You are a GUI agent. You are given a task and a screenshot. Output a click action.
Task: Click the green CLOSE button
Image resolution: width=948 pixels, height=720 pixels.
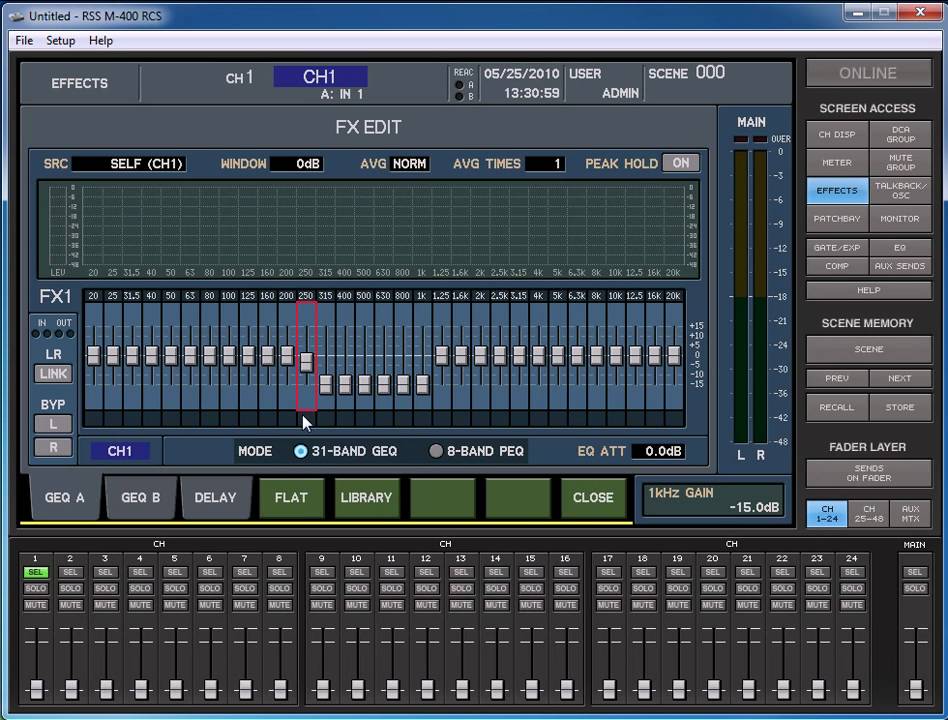coord(593,498)
